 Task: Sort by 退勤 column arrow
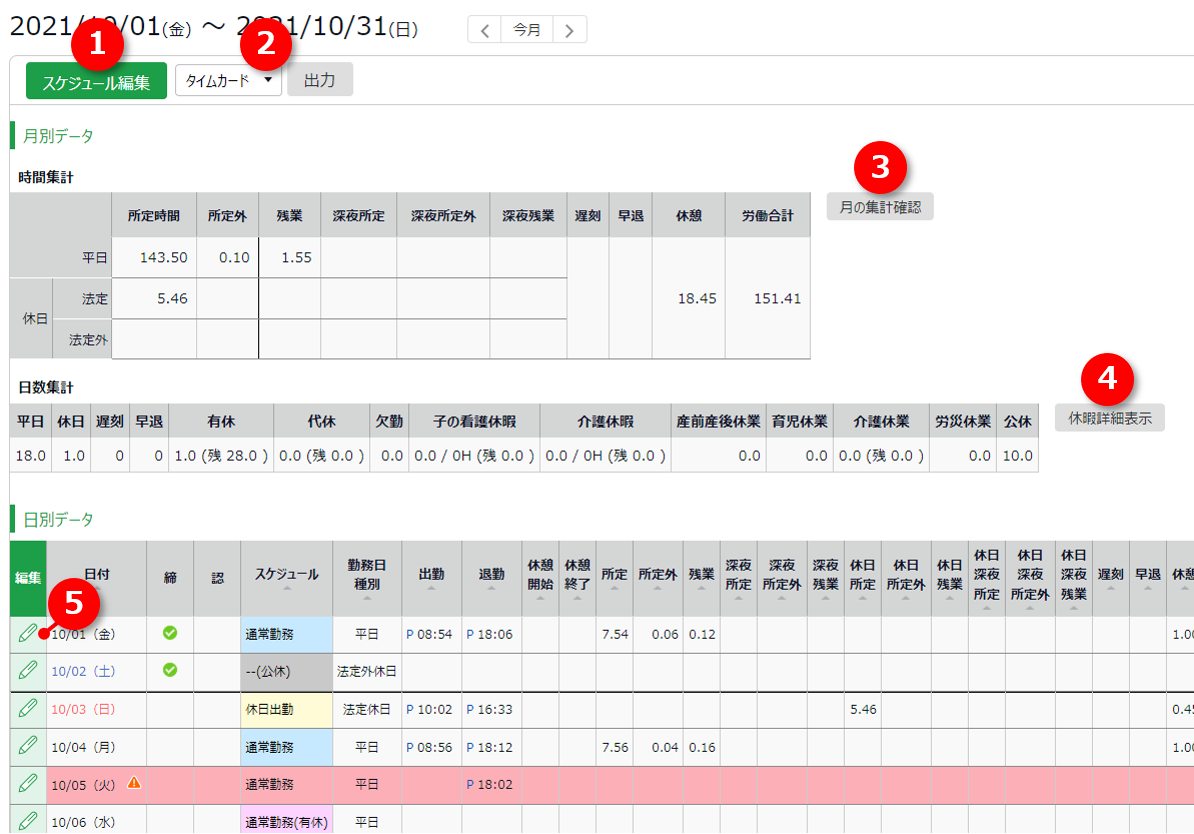[491, 597]
